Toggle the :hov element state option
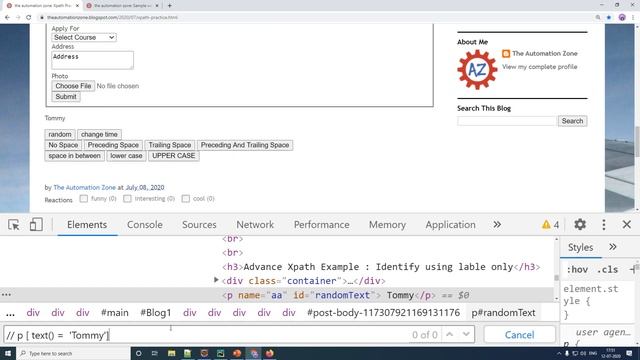 [577, 269]
